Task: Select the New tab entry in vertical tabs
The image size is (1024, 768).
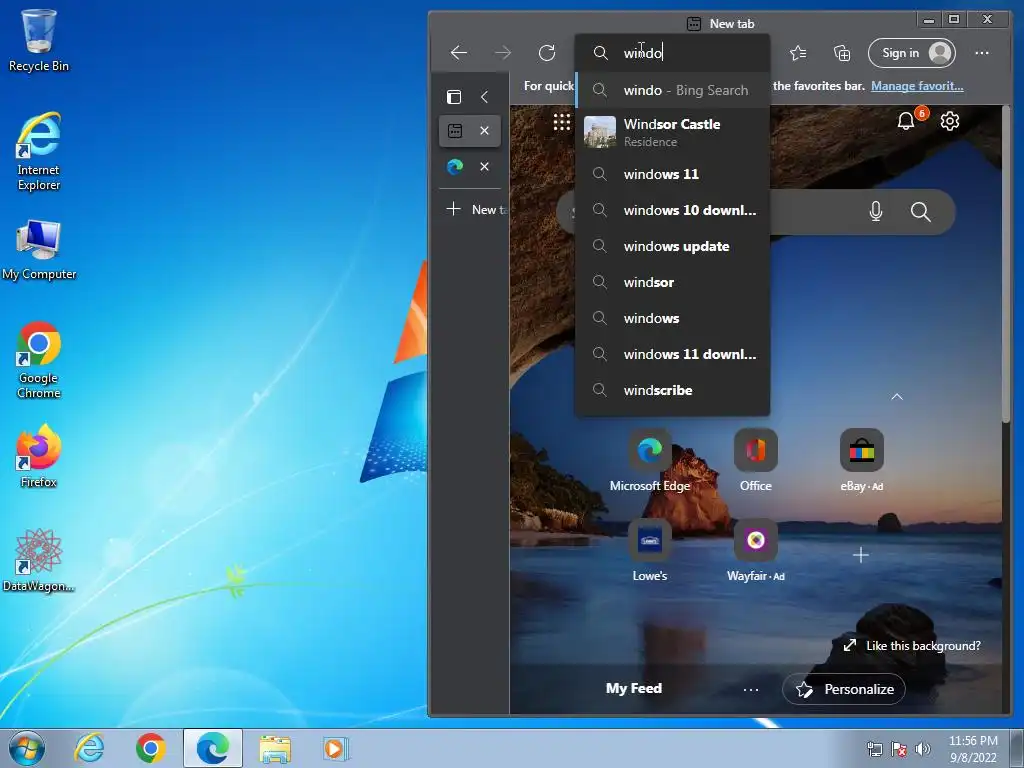Action: [x=455, y=131]
